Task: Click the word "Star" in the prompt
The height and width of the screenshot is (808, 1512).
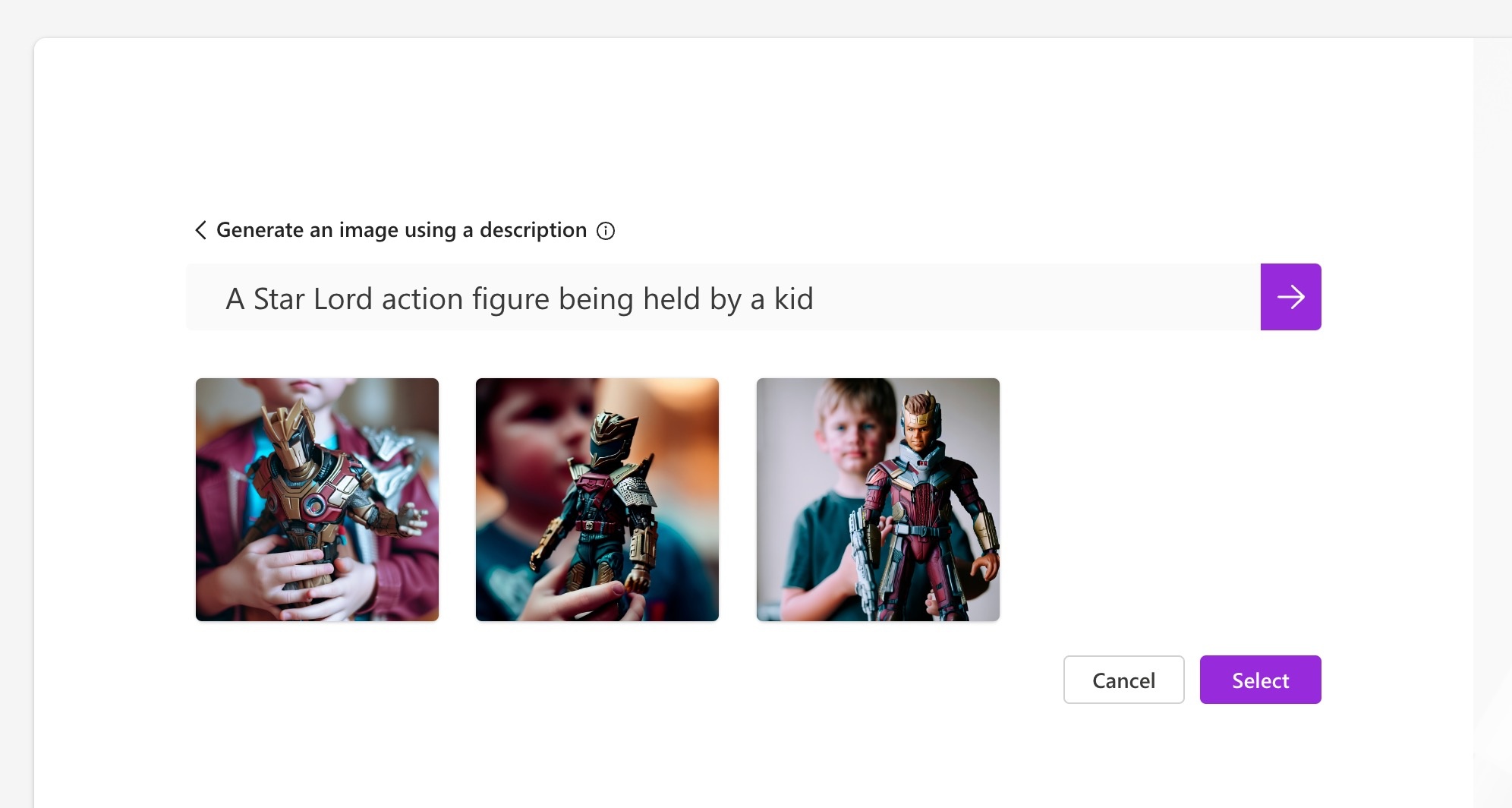Action: [x=279, y=299]
